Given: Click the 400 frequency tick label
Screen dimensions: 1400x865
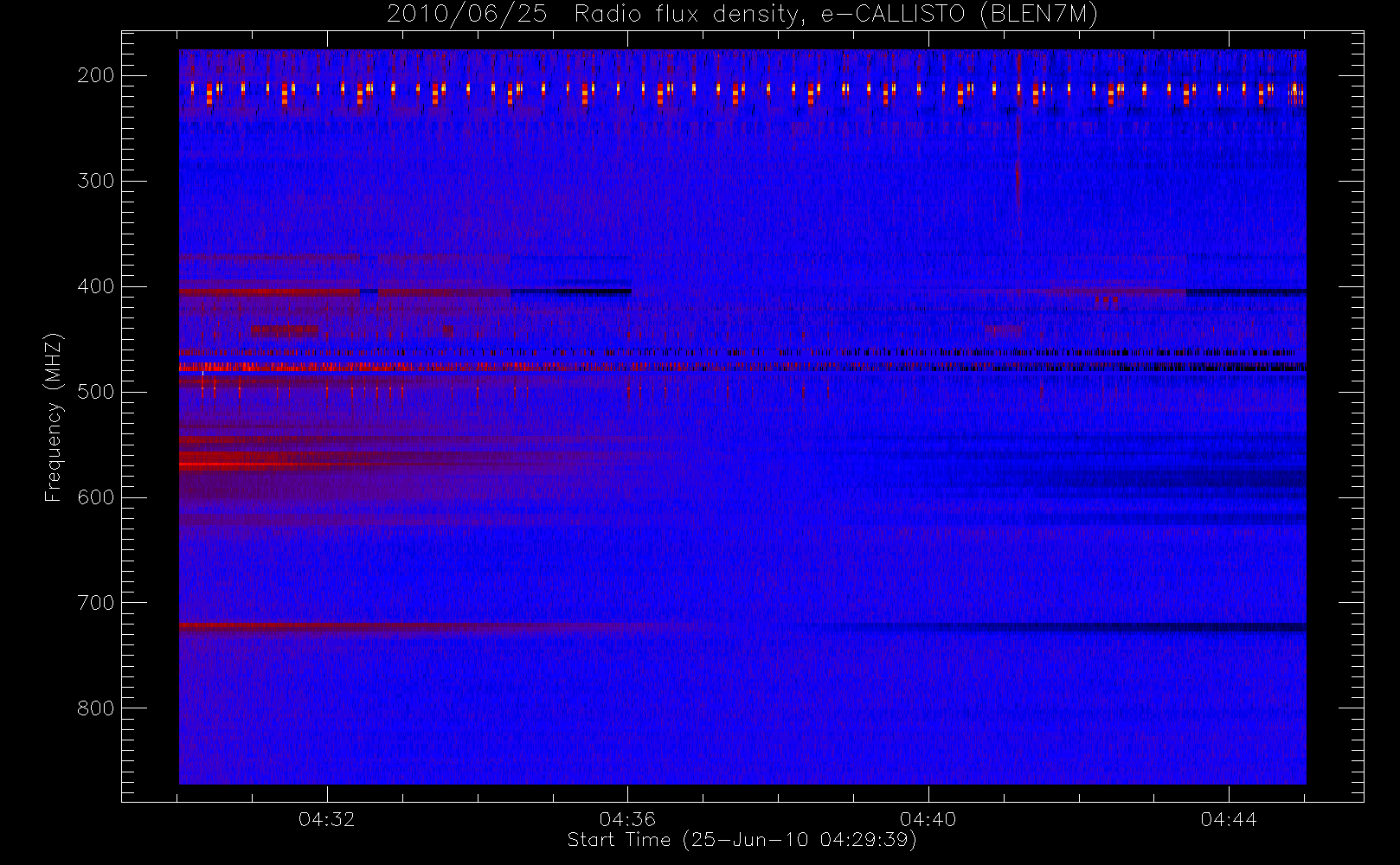Looking at the screenshot, I should (x=96, y=286).
